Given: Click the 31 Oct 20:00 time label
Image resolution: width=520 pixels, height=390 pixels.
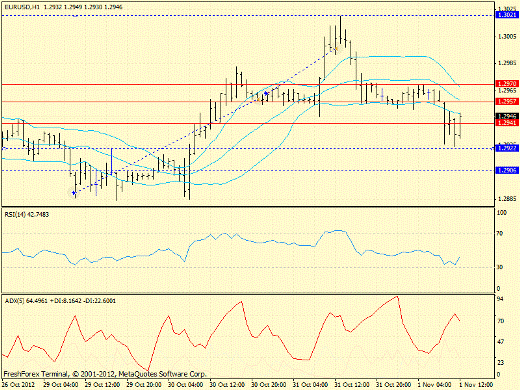Looking at the screenshot, I should click(394, 385).
